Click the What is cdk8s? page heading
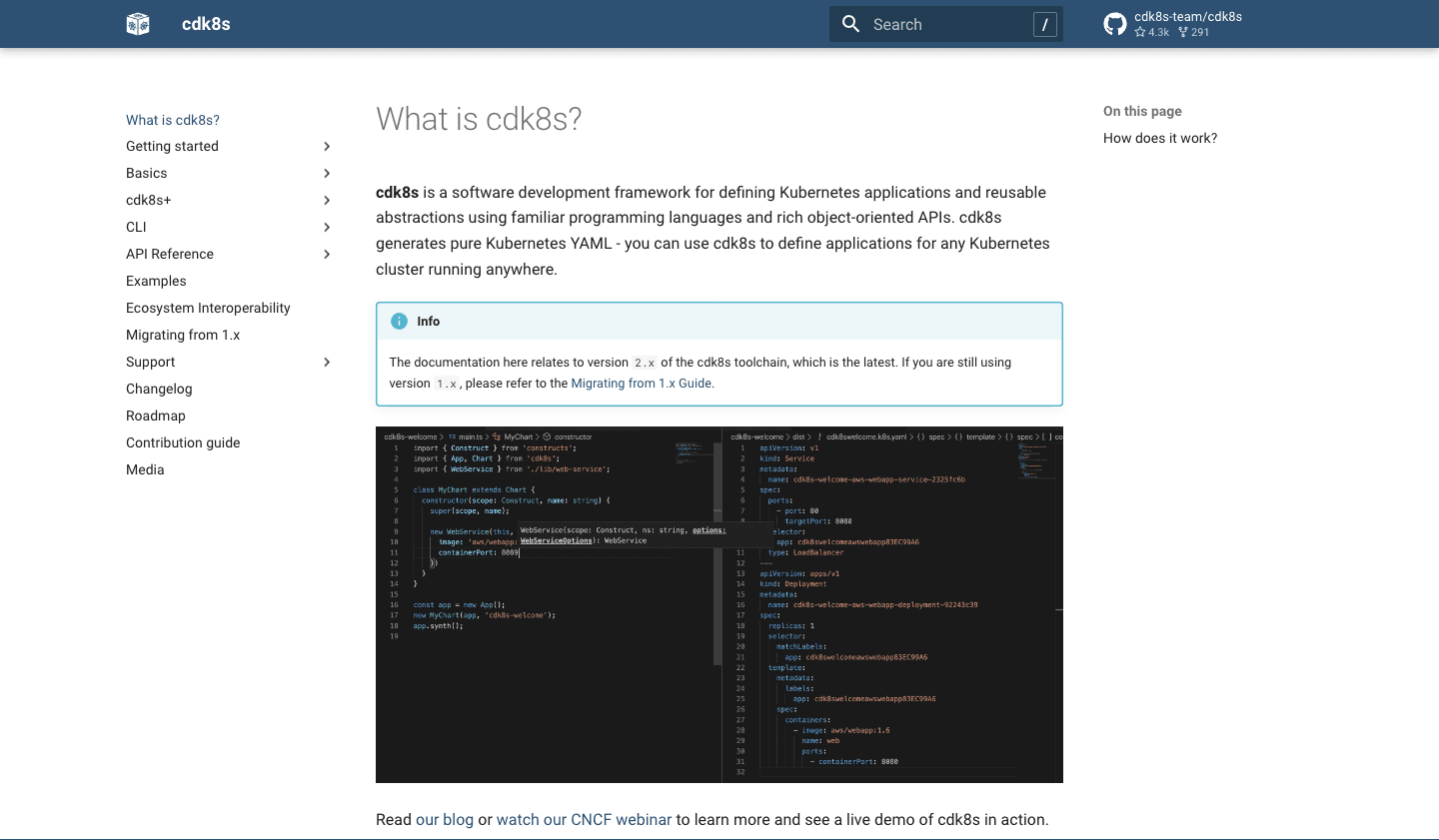Image resolution: width=1439 pixels, height=840 pixels. point(479,119)
